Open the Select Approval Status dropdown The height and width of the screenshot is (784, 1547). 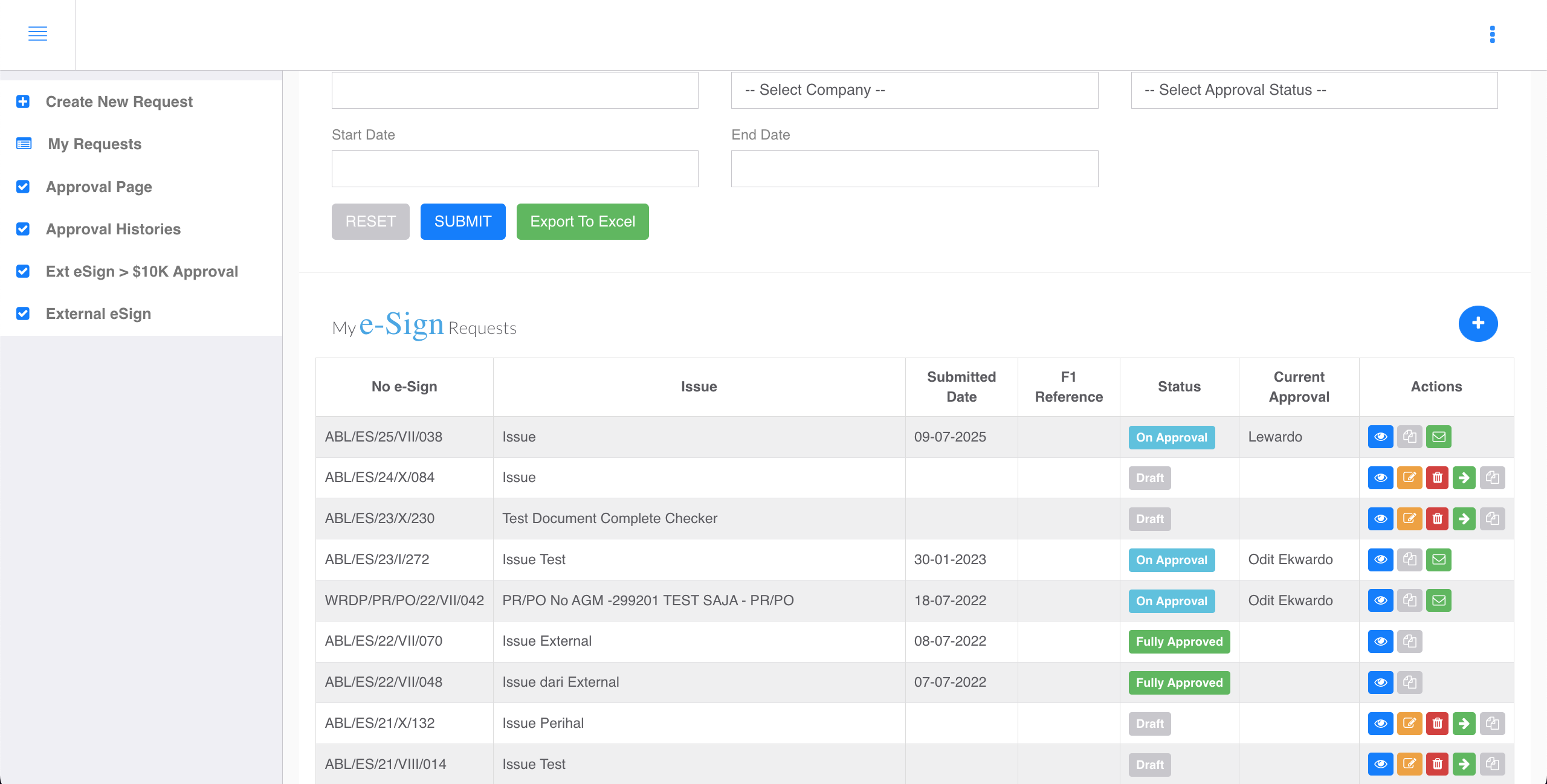pos(1314,90)
